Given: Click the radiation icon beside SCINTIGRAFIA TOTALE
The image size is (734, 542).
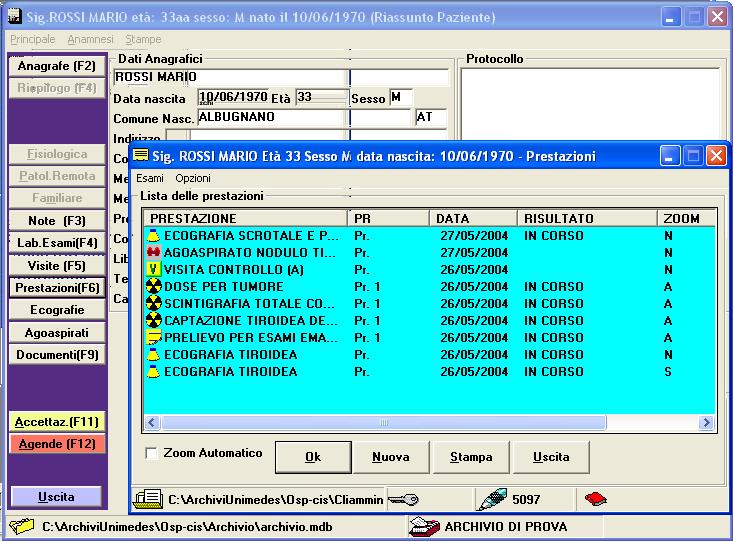Looking at the screenshot, I should [154, 304].
